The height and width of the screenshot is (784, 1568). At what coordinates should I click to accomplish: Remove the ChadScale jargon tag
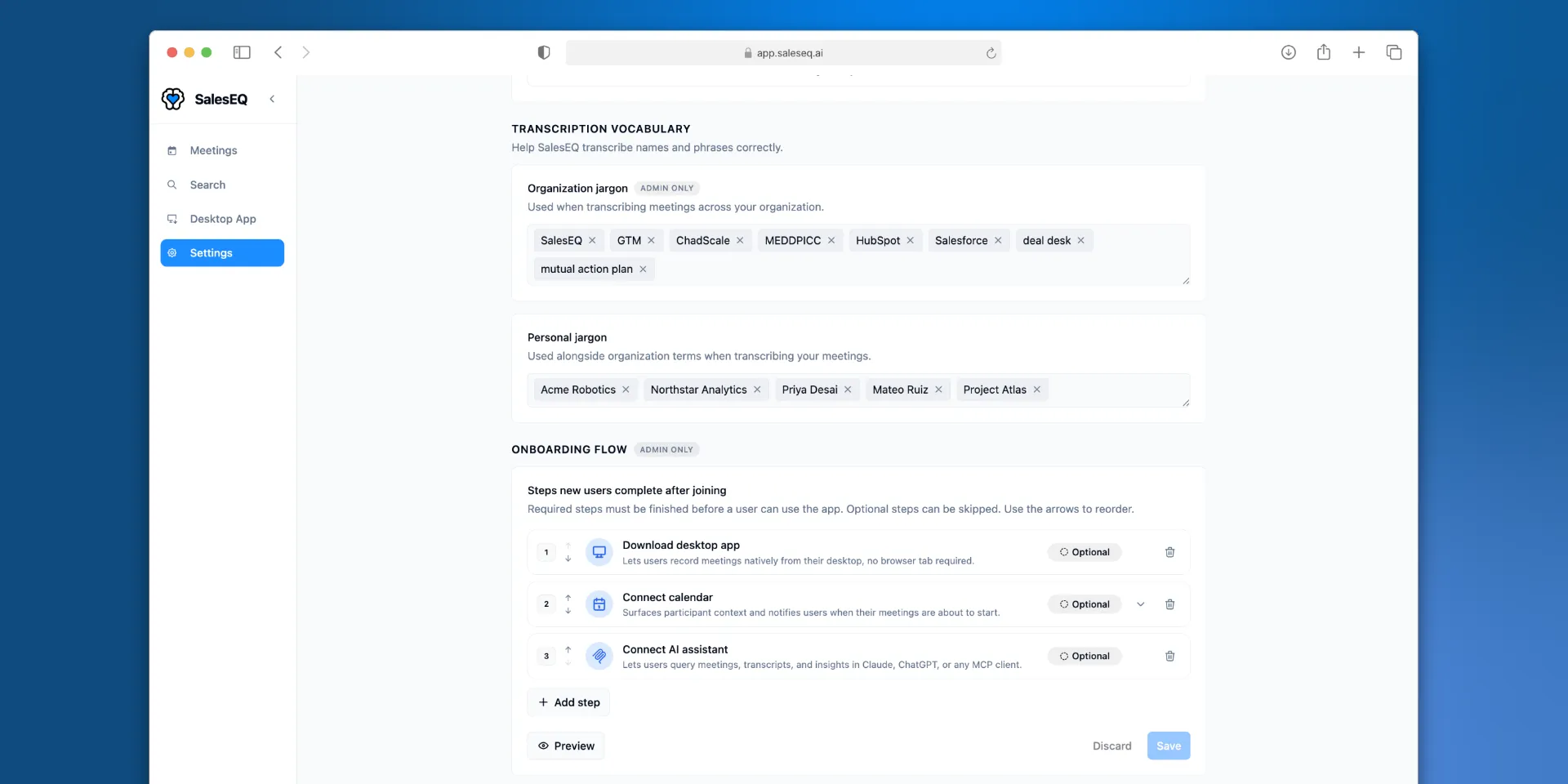click(x=740, y=240)
